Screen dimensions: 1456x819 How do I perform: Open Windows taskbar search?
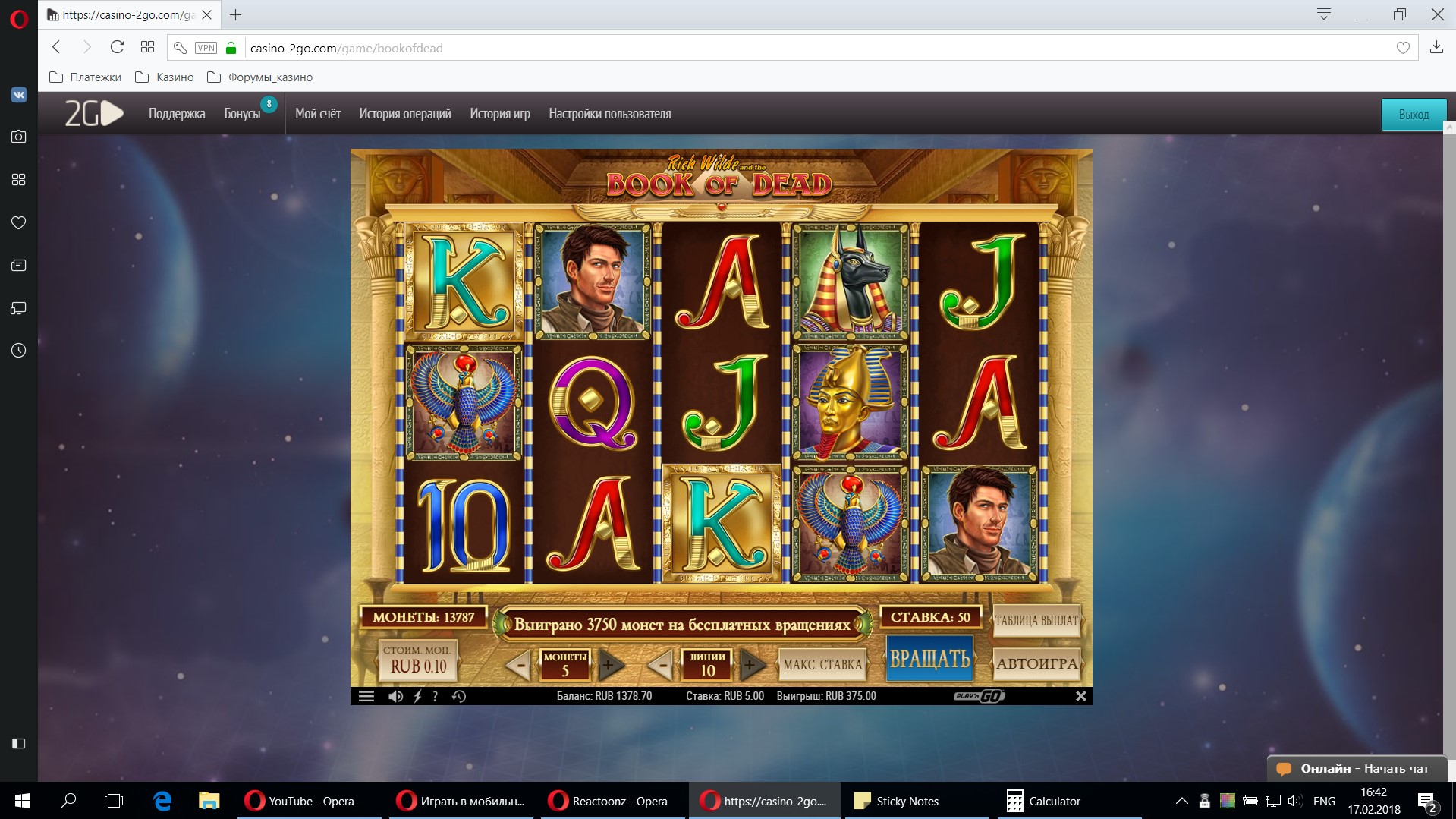pos(68,801)
